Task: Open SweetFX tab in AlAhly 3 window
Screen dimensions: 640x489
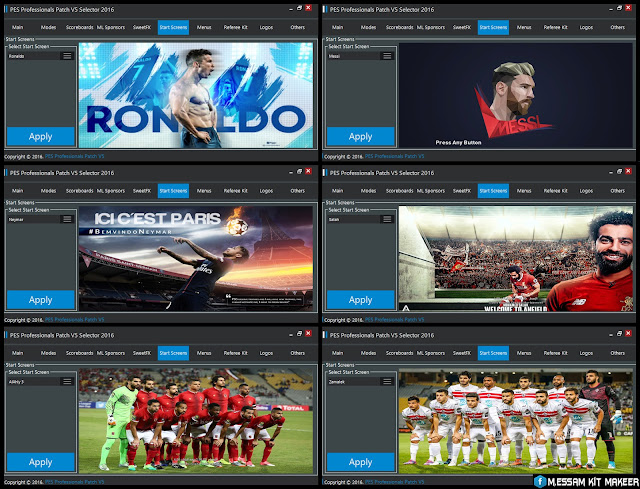Action: coord(142,353)
